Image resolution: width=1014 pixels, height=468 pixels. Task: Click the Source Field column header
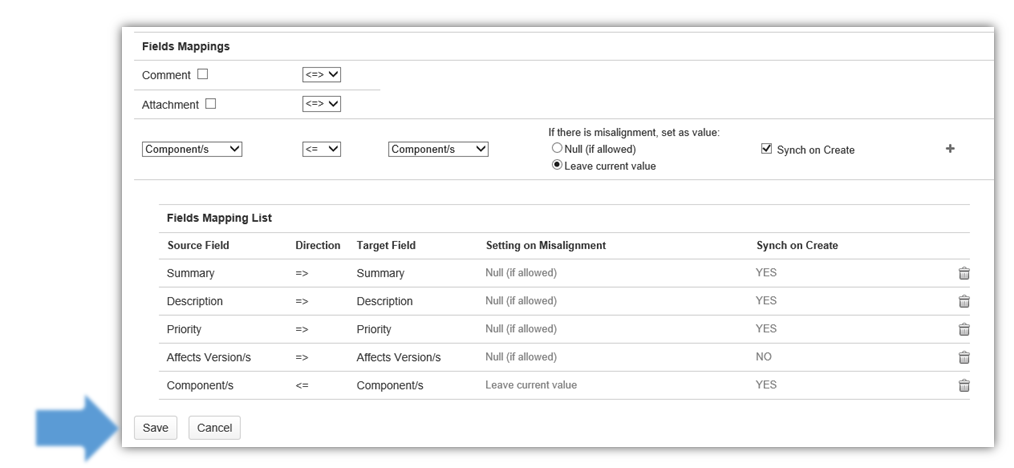point(198,245)
